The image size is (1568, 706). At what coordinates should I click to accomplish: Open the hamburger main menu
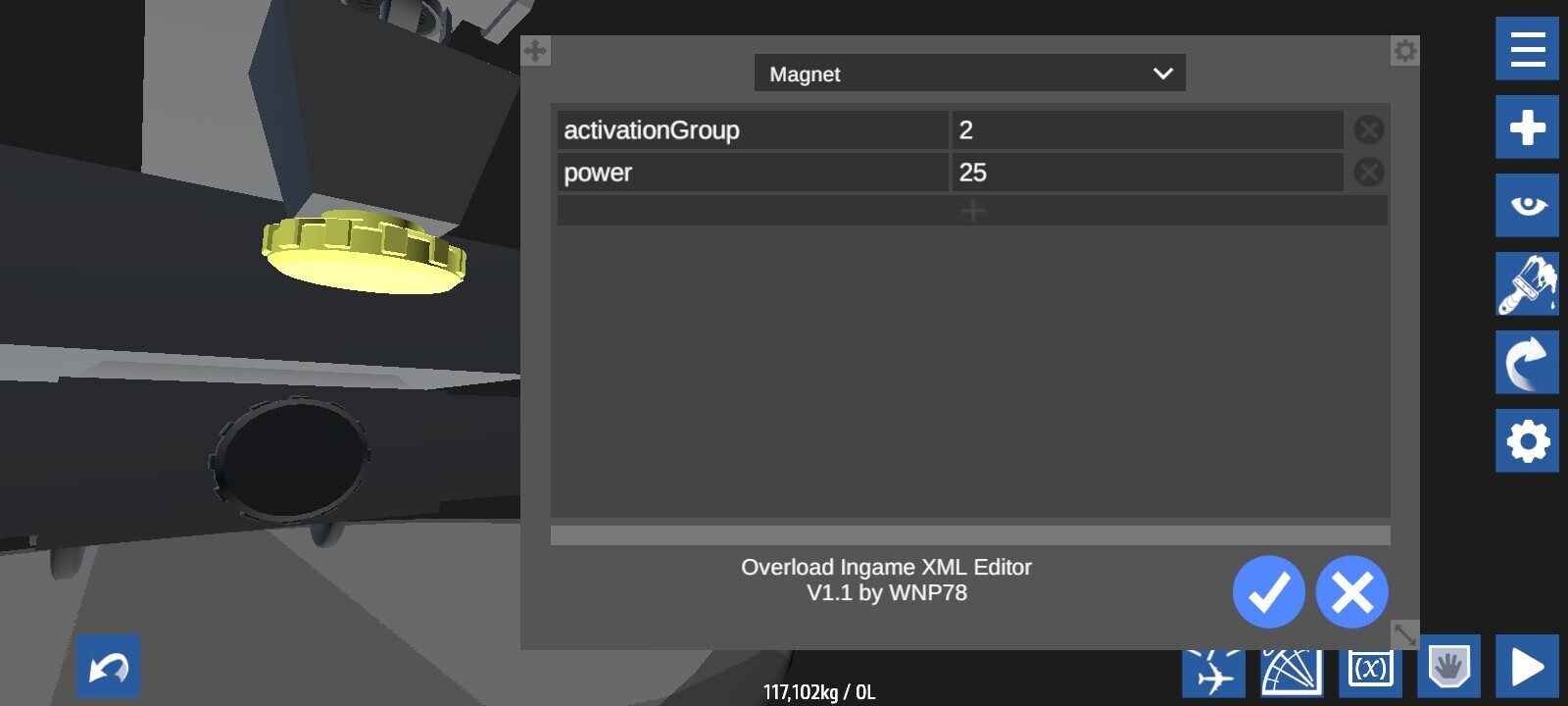tap(1527, 49)
